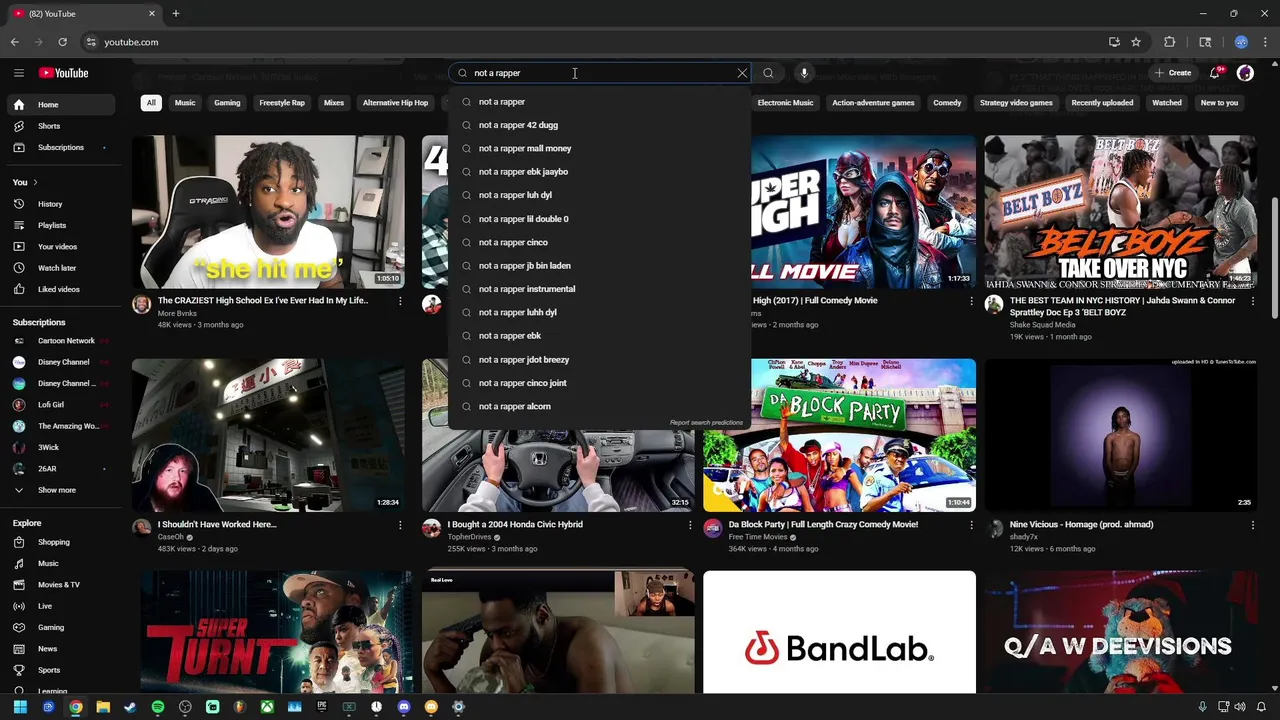This screenshot has height=720, width=1280.
Task: Open the account avatar menu
Action: pyautogui.click(x=1245, y=73)
